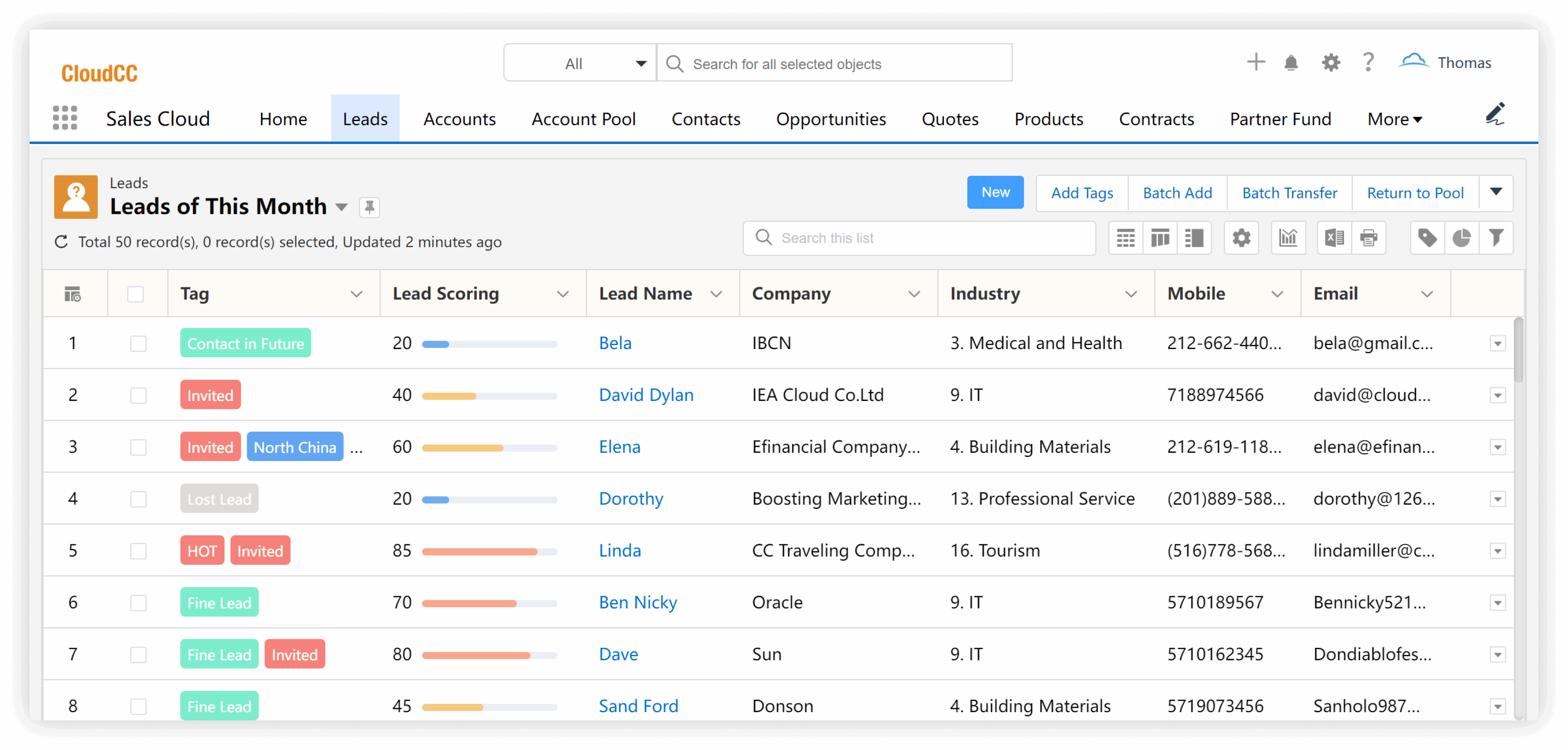This screenshot has height=750, width=1568.
Task: Pin the Leads of This Month view
Action: coord(369,207)
